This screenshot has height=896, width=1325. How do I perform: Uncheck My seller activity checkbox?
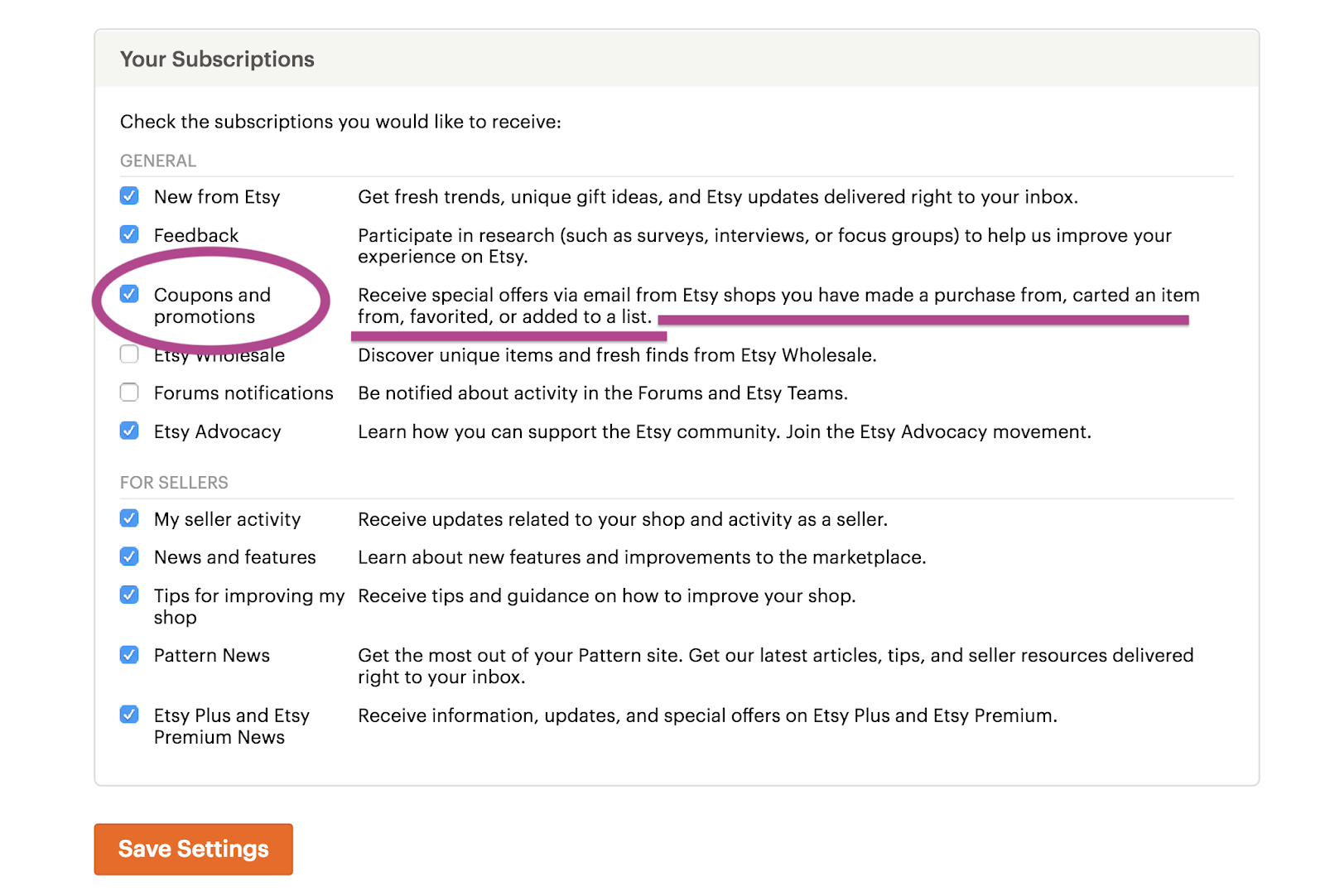click(129, 518)
